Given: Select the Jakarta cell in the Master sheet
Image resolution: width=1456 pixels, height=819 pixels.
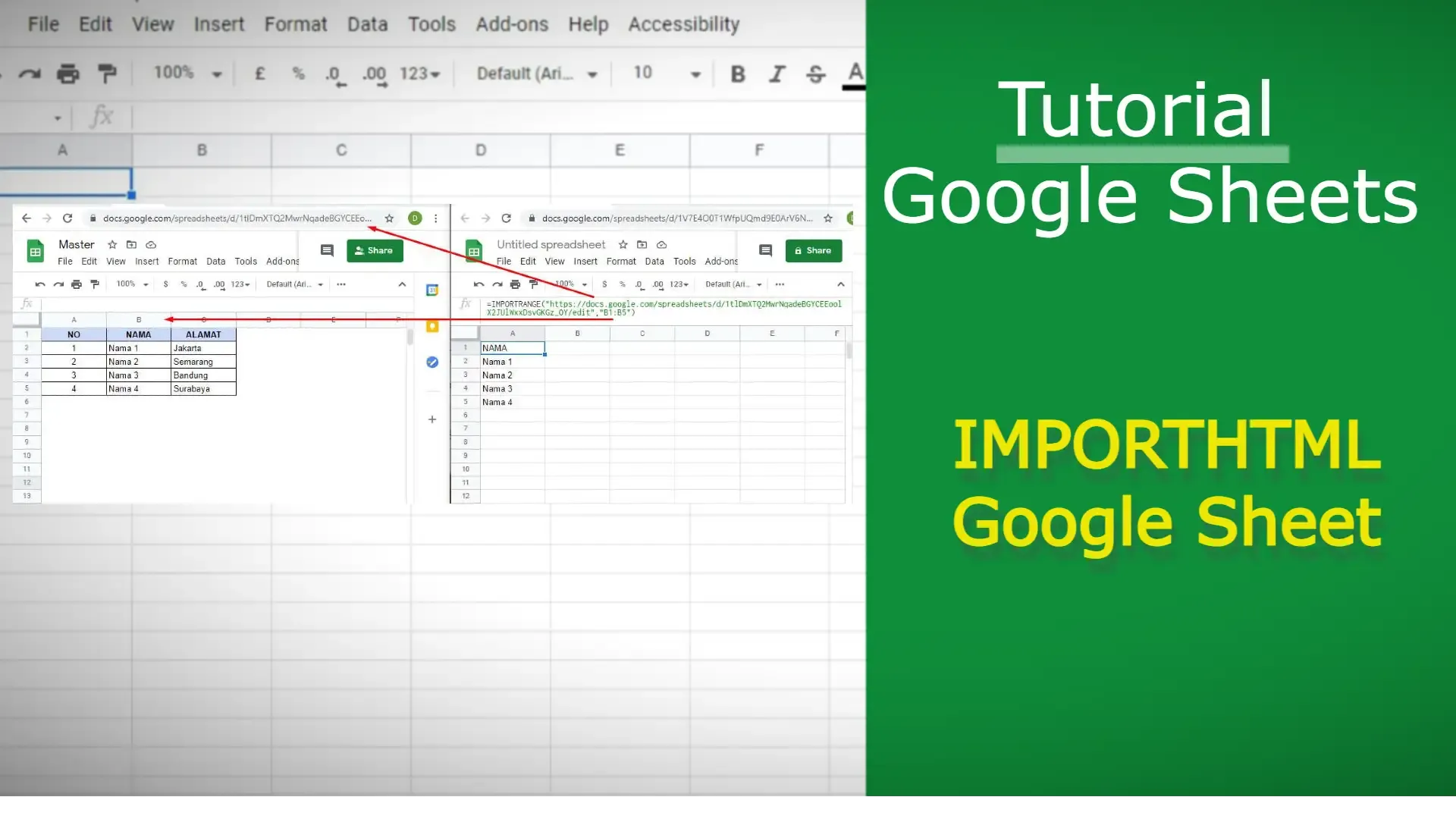Looking at the screenshot, I should 203,348.
